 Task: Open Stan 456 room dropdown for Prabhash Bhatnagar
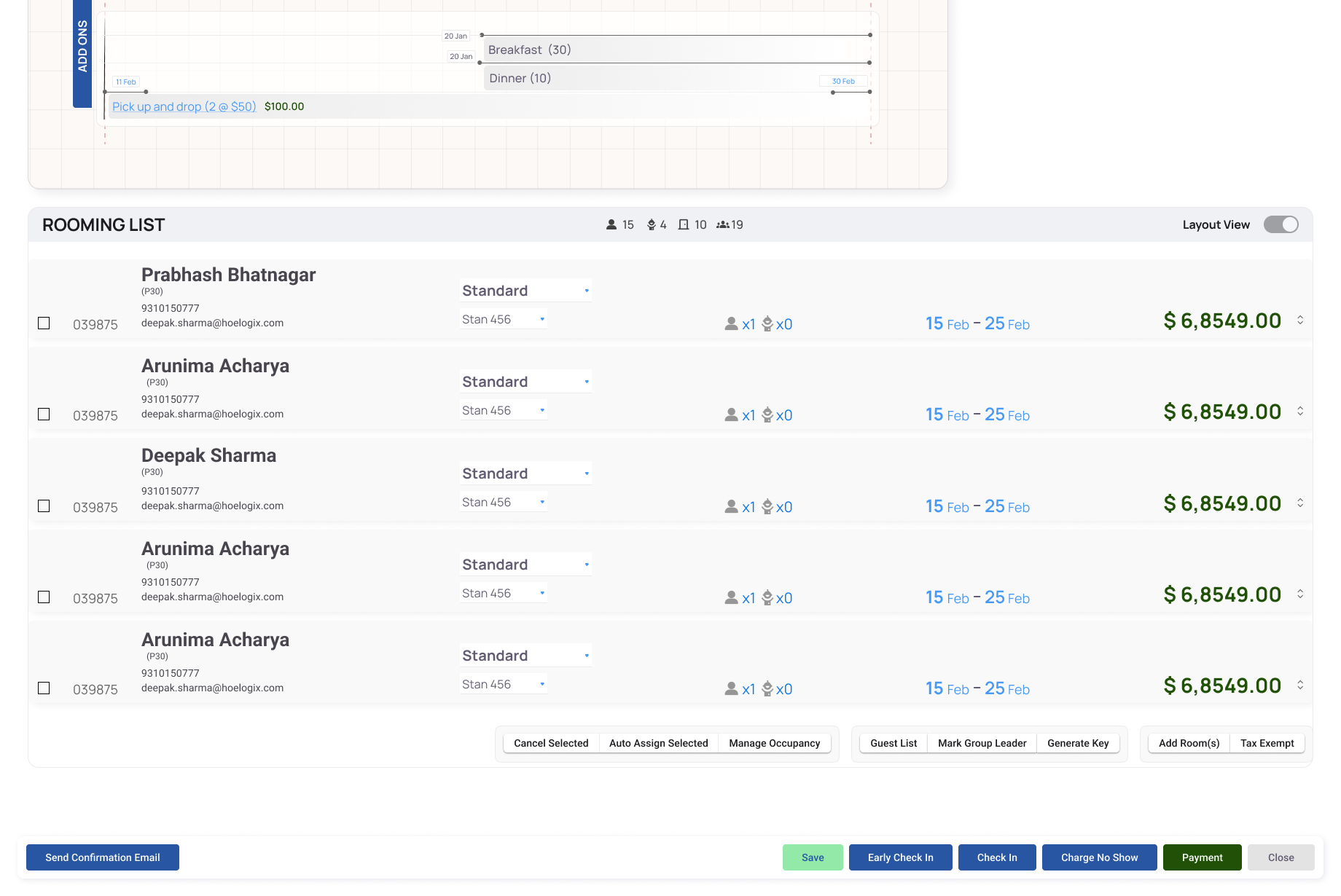[x=504, y=319]
